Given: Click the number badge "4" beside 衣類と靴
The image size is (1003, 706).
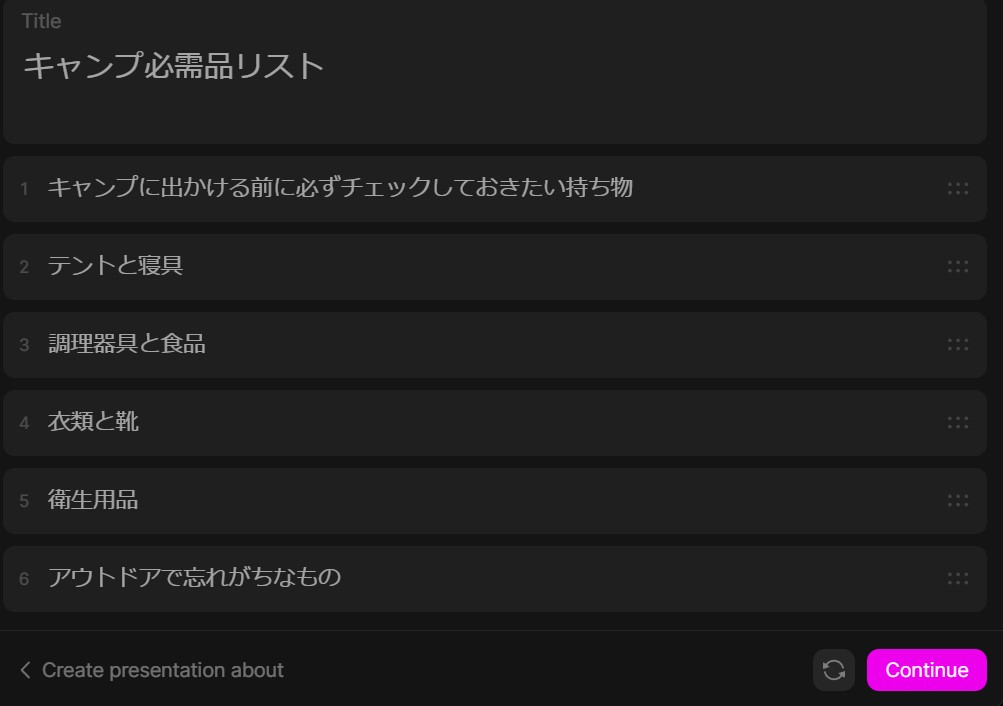Looking at the screenshot, I should pos(24,422).
